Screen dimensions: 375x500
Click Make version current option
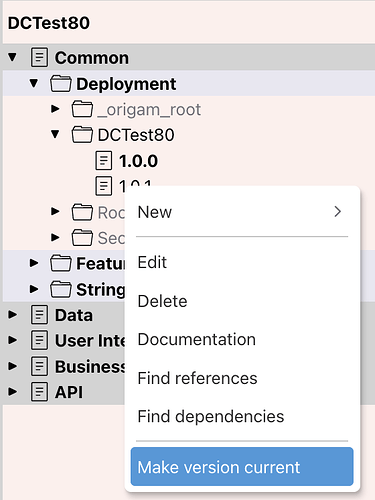(242, 467)
